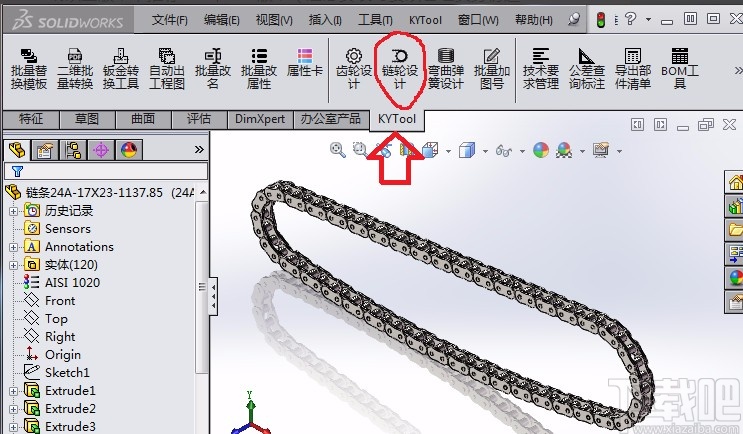
Task: Open the 编辑(E) menu
Action: pos(221,20)
